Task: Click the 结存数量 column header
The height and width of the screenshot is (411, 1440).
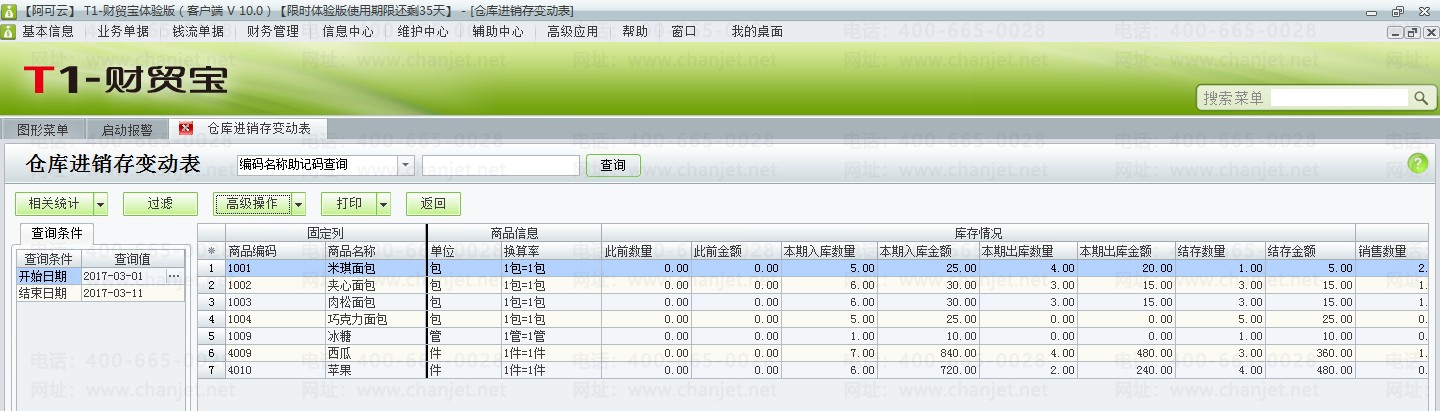Action: pyautogui.click(x=1219, y=251)
